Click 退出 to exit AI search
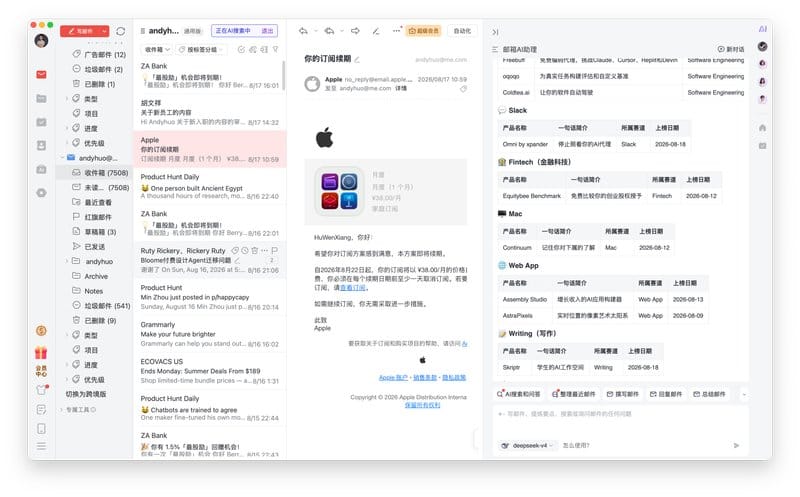 [267, 31]
